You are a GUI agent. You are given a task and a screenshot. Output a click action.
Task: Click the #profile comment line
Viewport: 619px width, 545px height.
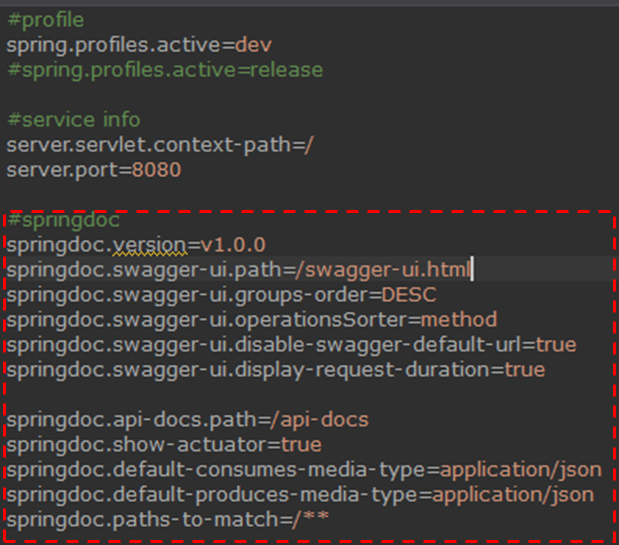point(45,21)
